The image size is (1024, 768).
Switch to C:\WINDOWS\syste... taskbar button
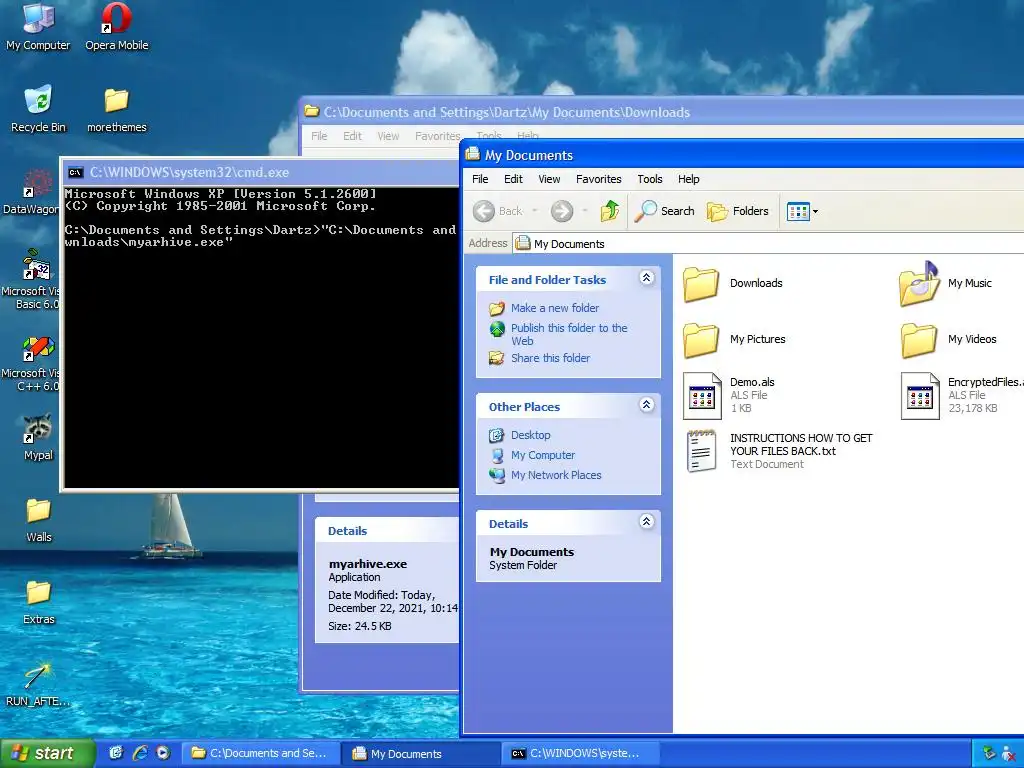tap(581, 754)
